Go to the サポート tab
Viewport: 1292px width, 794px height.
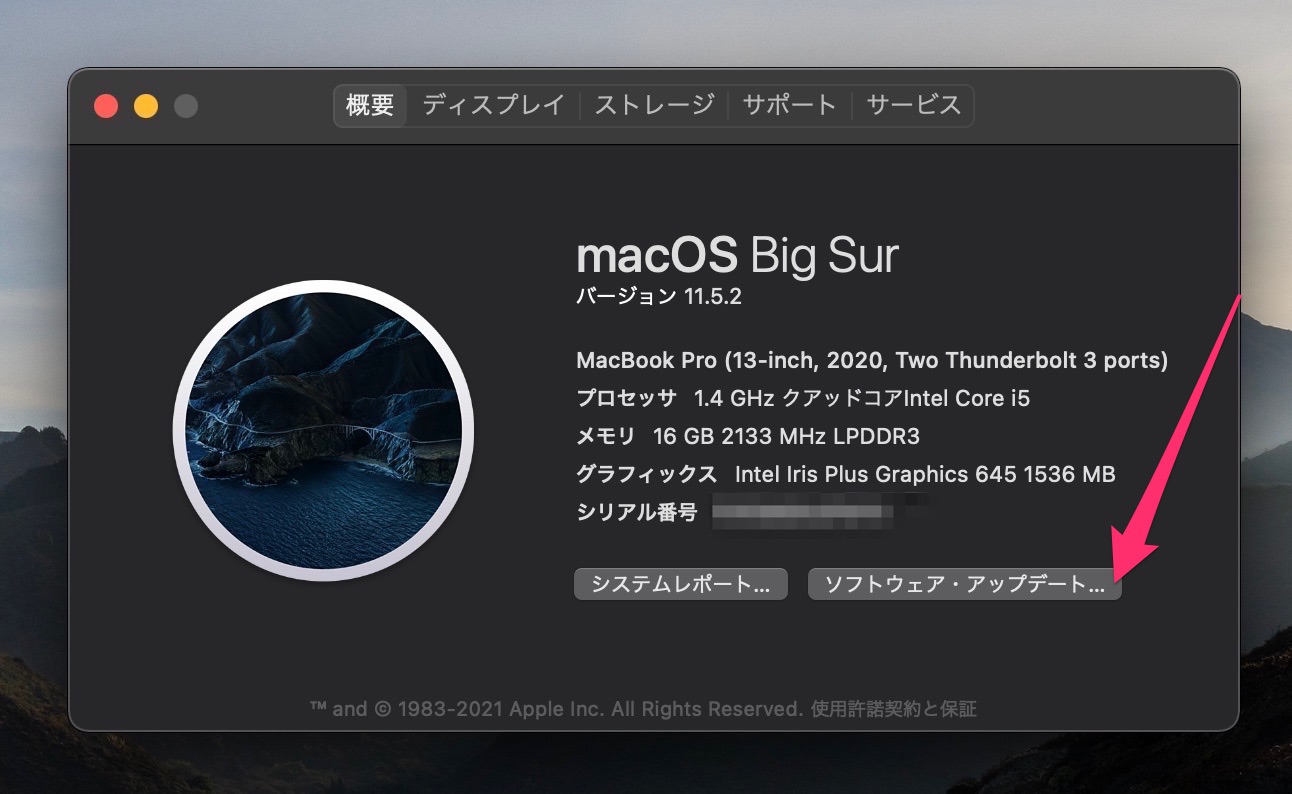click(x=789, y=105)
